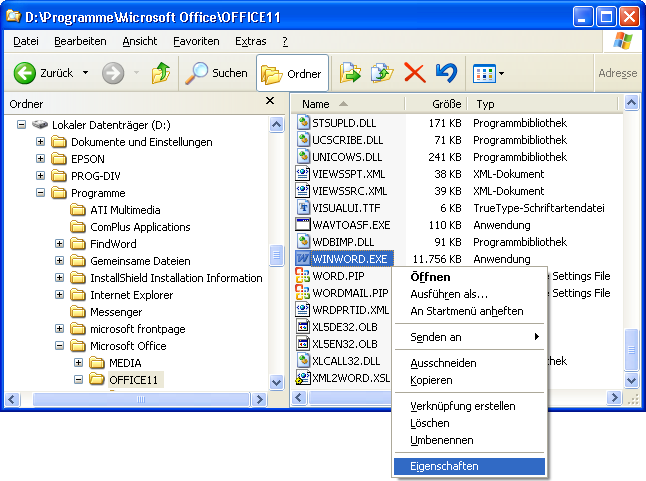The image size is (646, 481).
Task: Open the Ansicht menu
Action: [x=140, y=41]
